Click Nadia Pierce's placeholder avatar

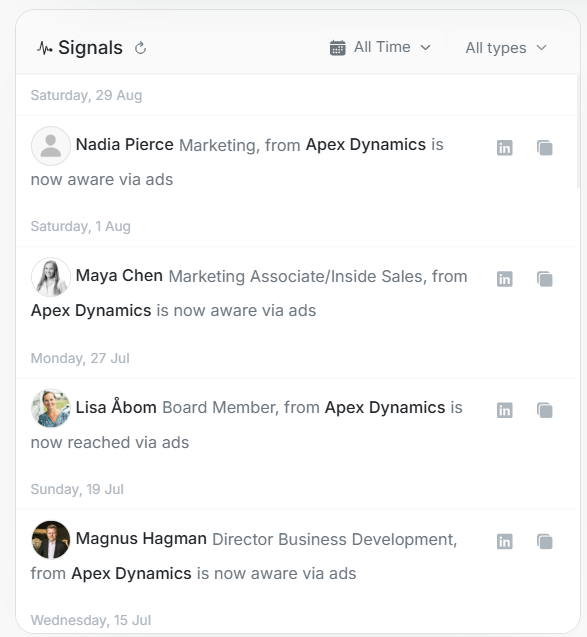pyautogui.click(x=51, y=146)
